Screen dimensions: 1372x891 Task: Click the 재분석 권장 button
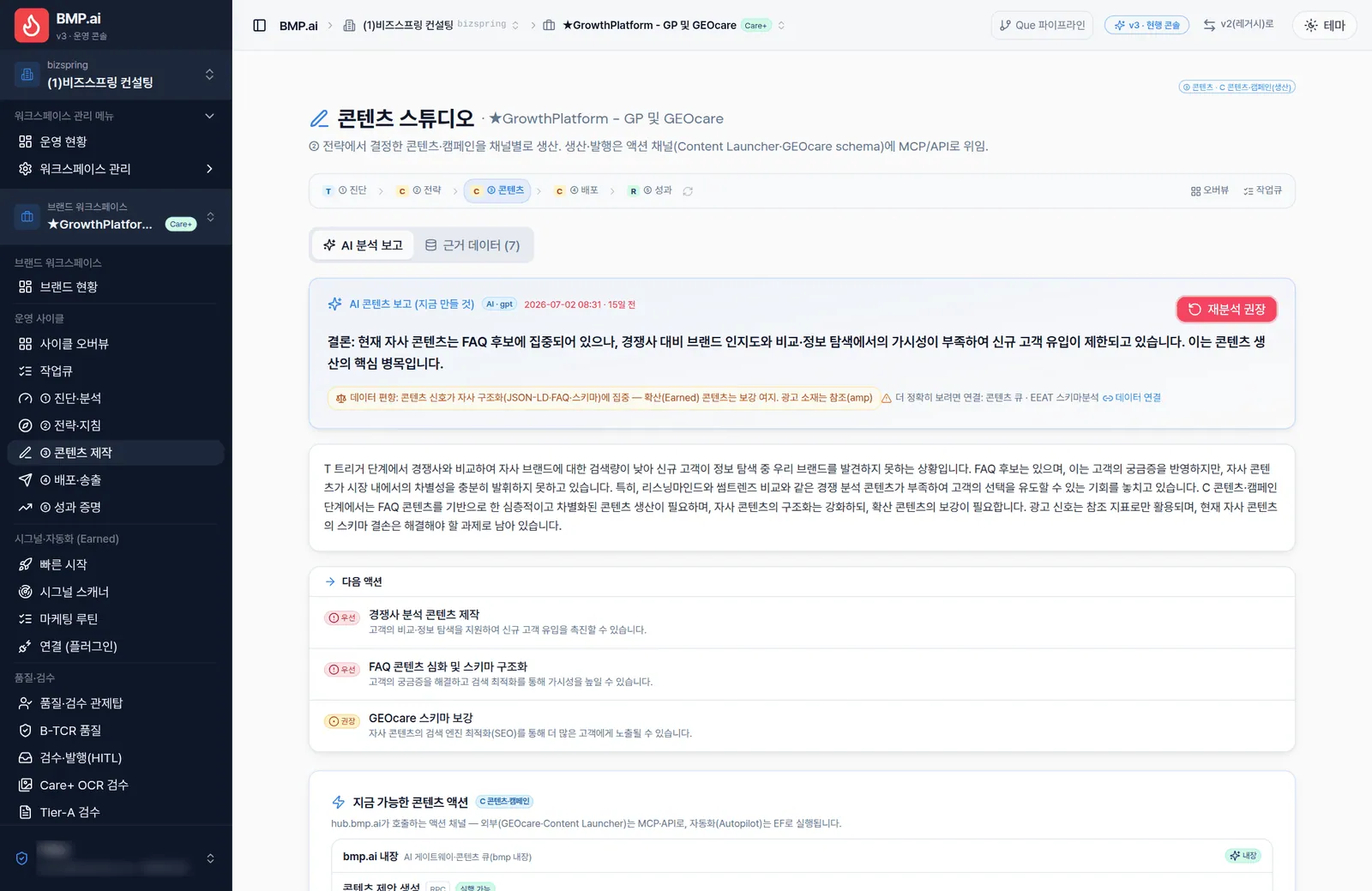[1226, 310]
